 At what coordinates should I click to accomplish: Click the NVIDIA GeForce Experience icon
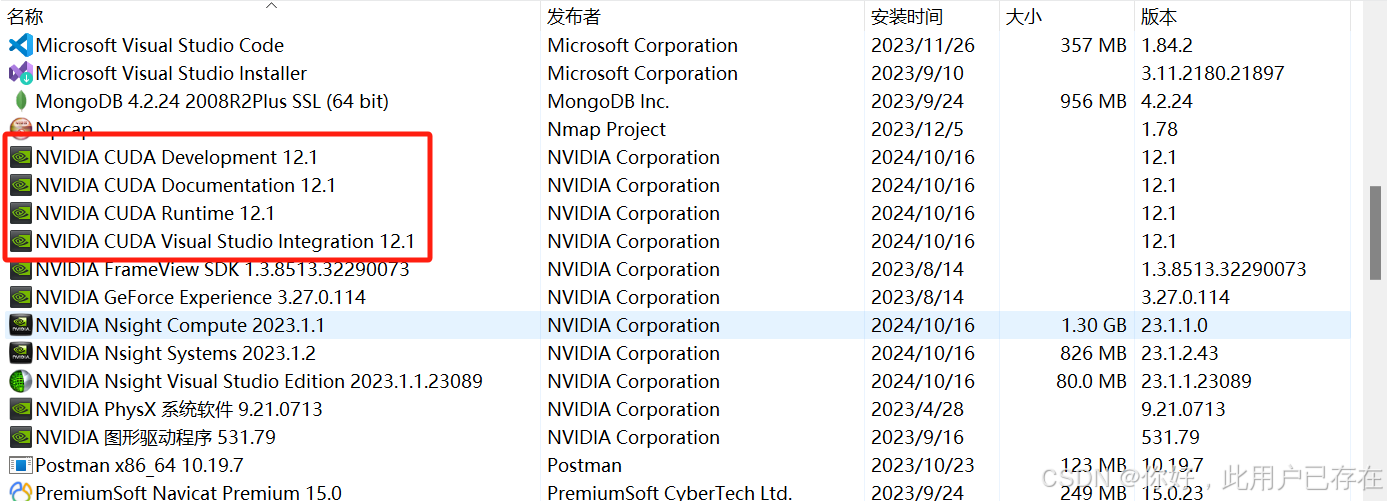coord(20,297)
